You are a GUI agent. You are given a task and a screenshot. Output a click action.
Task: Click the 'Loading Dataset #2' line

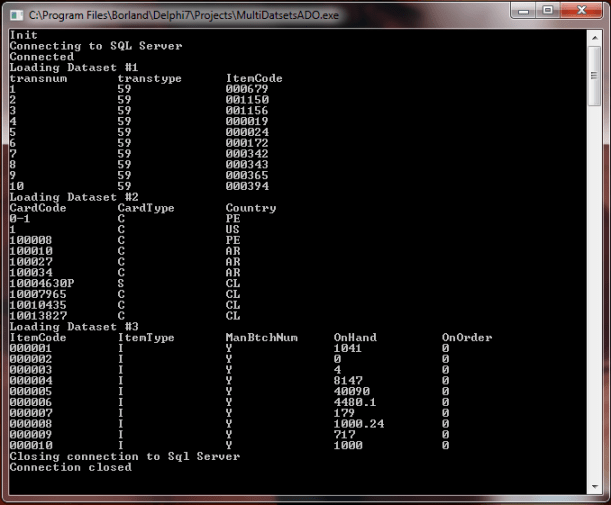pos(74,197)
